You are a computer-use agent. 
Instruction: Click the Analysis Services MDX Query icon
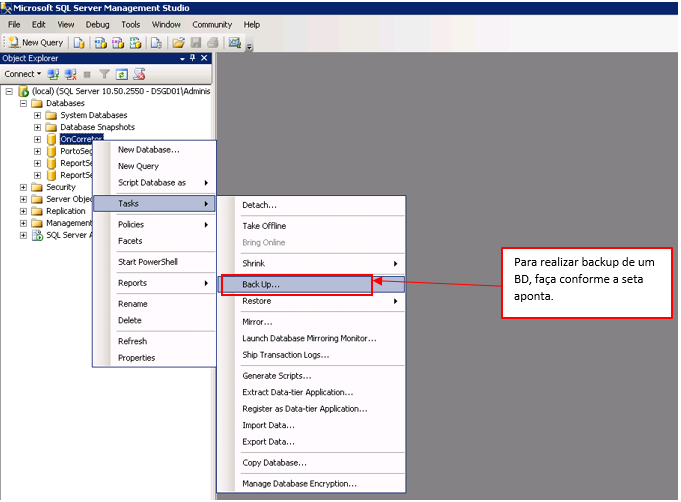click(101, 43)
